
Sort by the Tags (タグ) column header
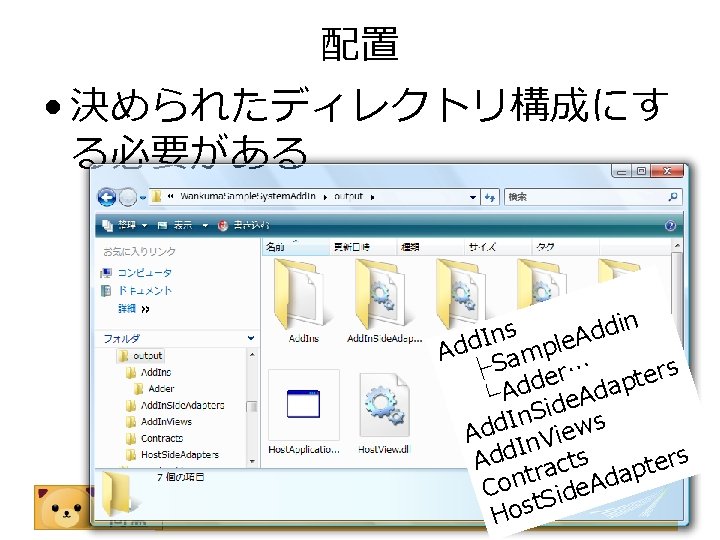pyautogui.click(x=565, y=247)
